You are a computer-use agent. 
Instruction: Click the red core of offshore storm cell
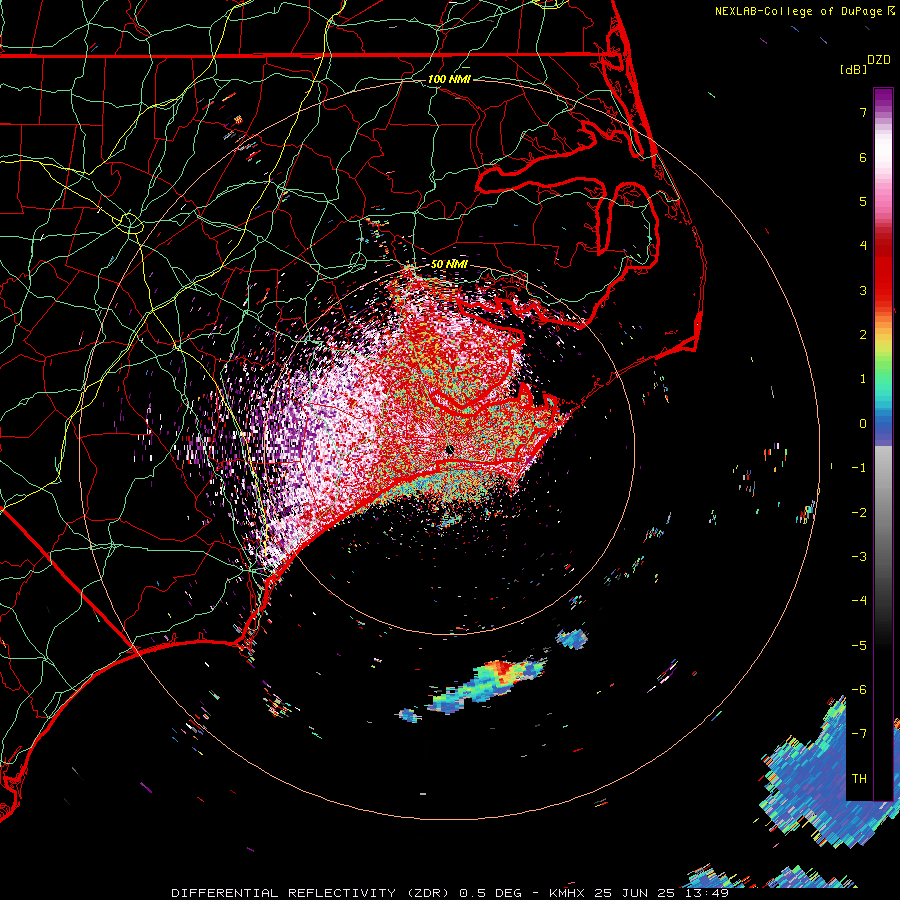tap(503, 668)
